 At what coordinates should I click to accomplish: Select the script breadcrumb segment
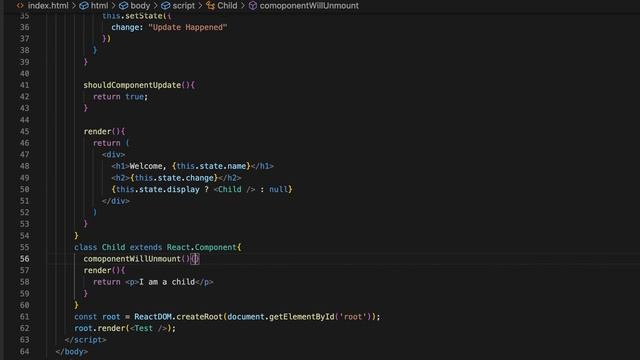[x=184, y=6]
